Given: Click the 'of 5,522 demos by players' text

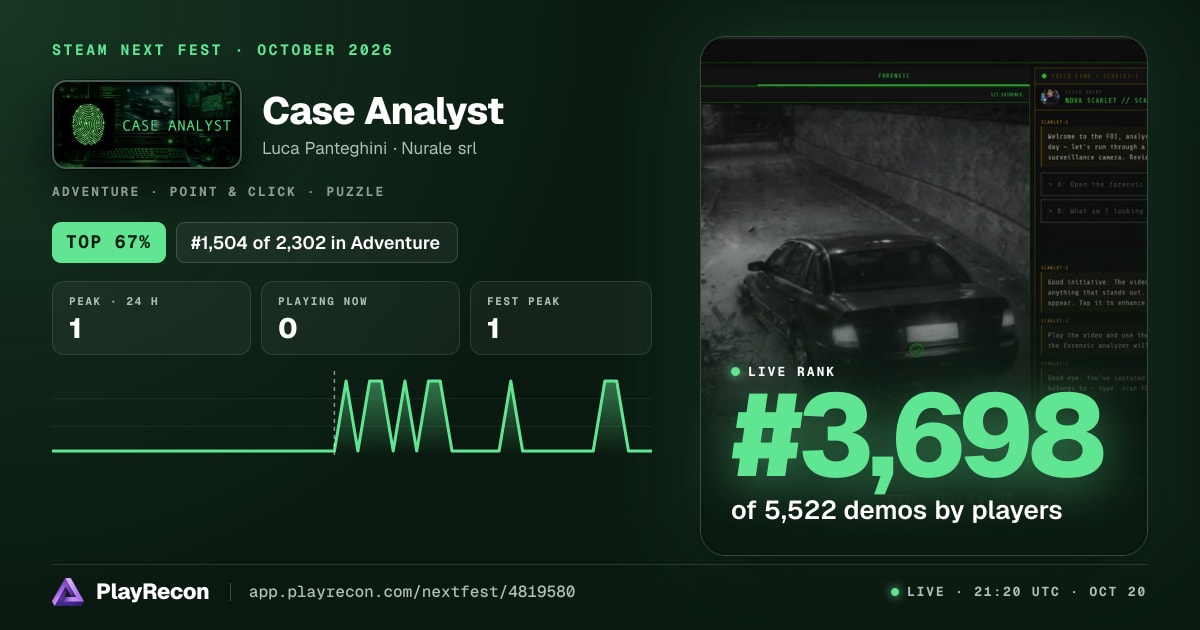Looking at the screenshot, I should 896,510.
